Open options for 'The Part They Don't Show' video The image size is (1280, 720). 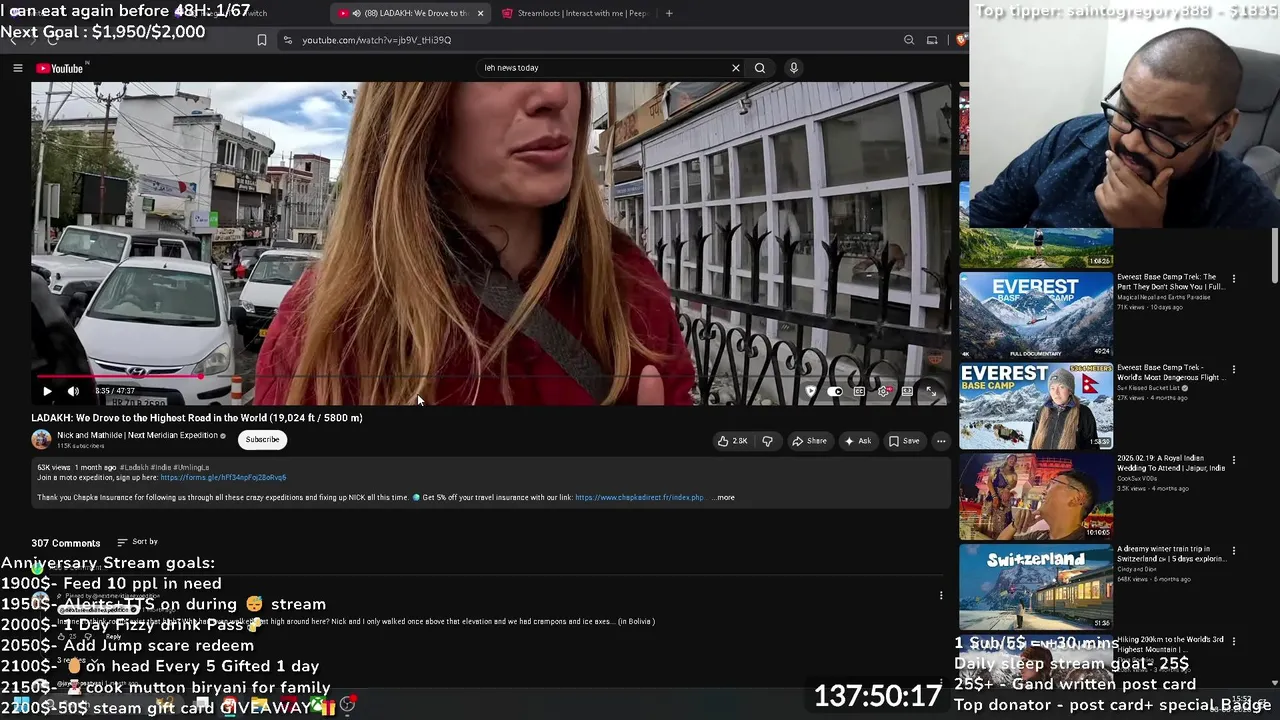1234,279
